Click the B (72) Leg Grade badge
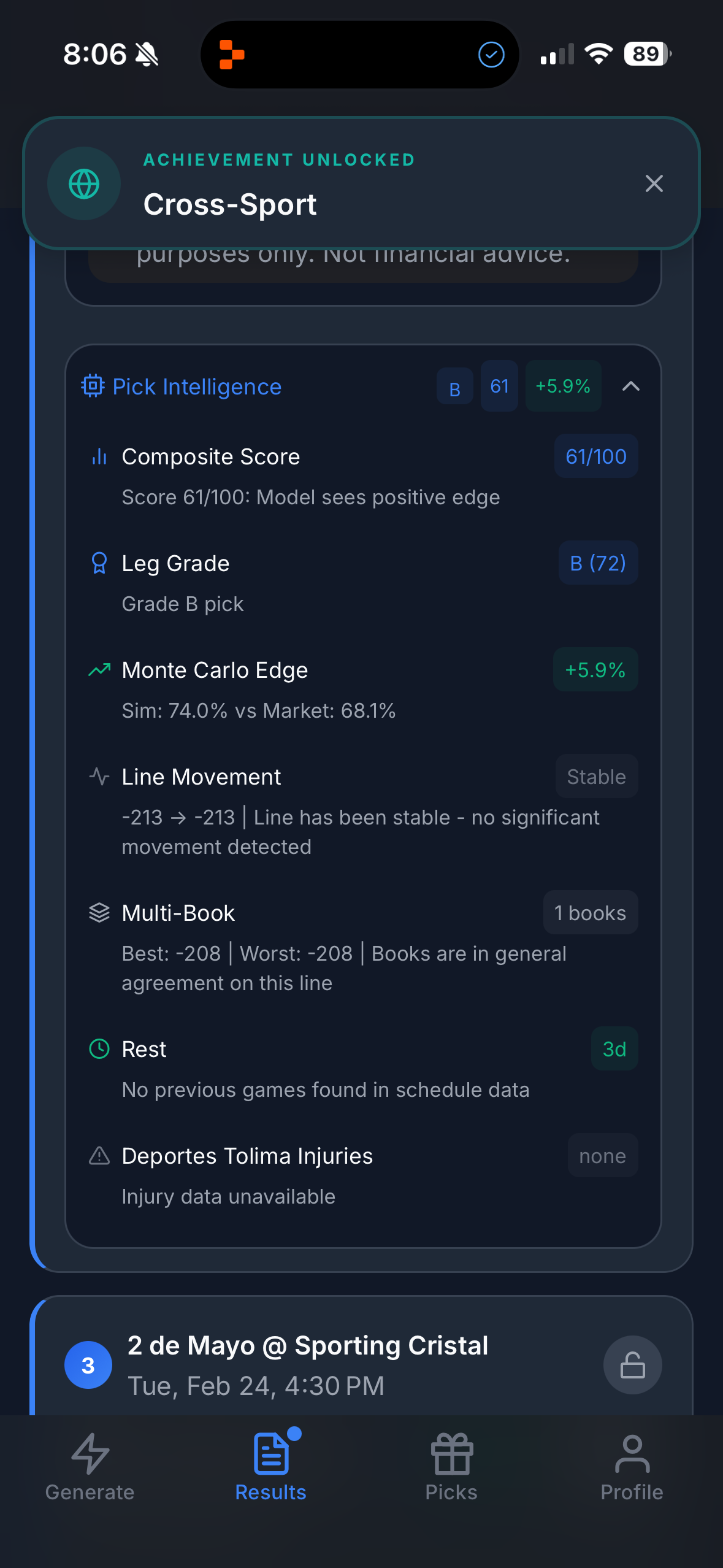 [598, 563]
